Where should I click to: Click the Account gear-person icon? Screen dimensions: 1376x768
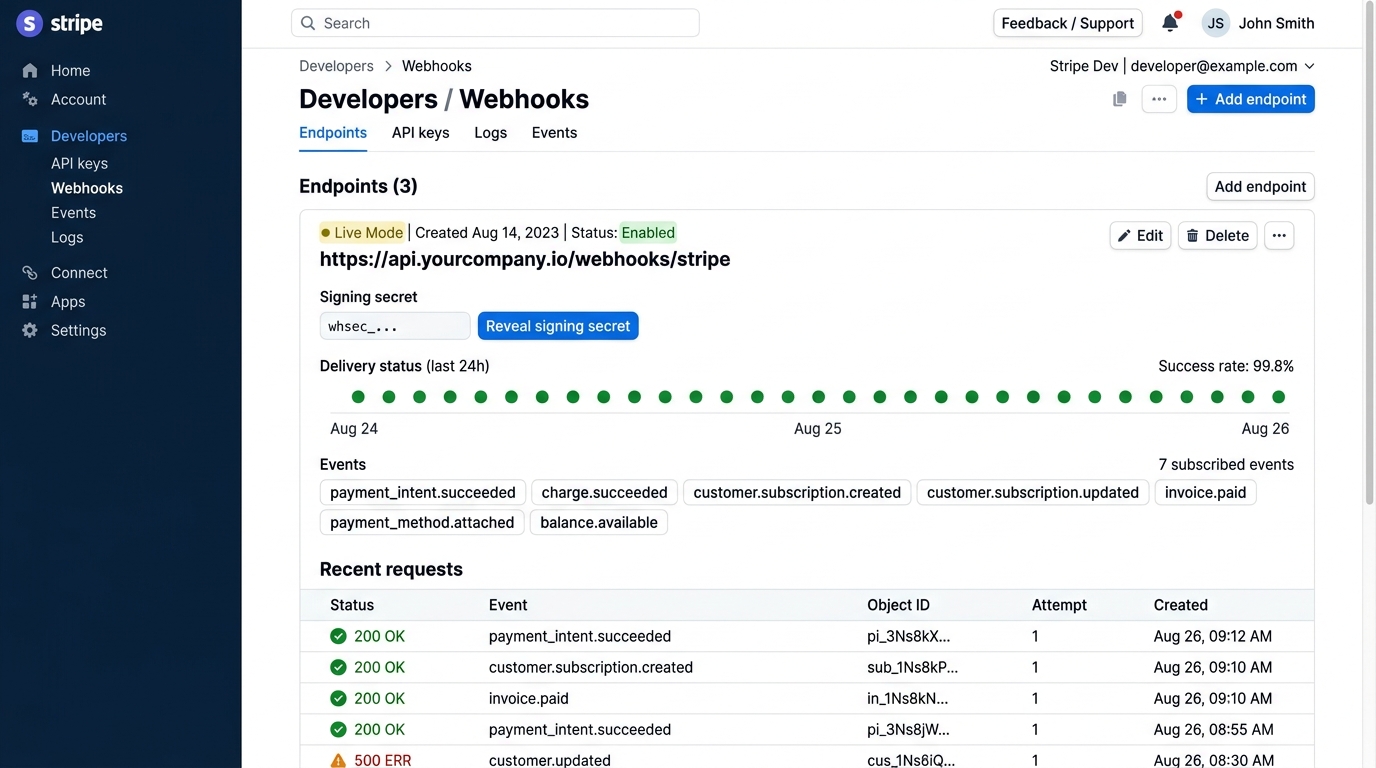30,99
